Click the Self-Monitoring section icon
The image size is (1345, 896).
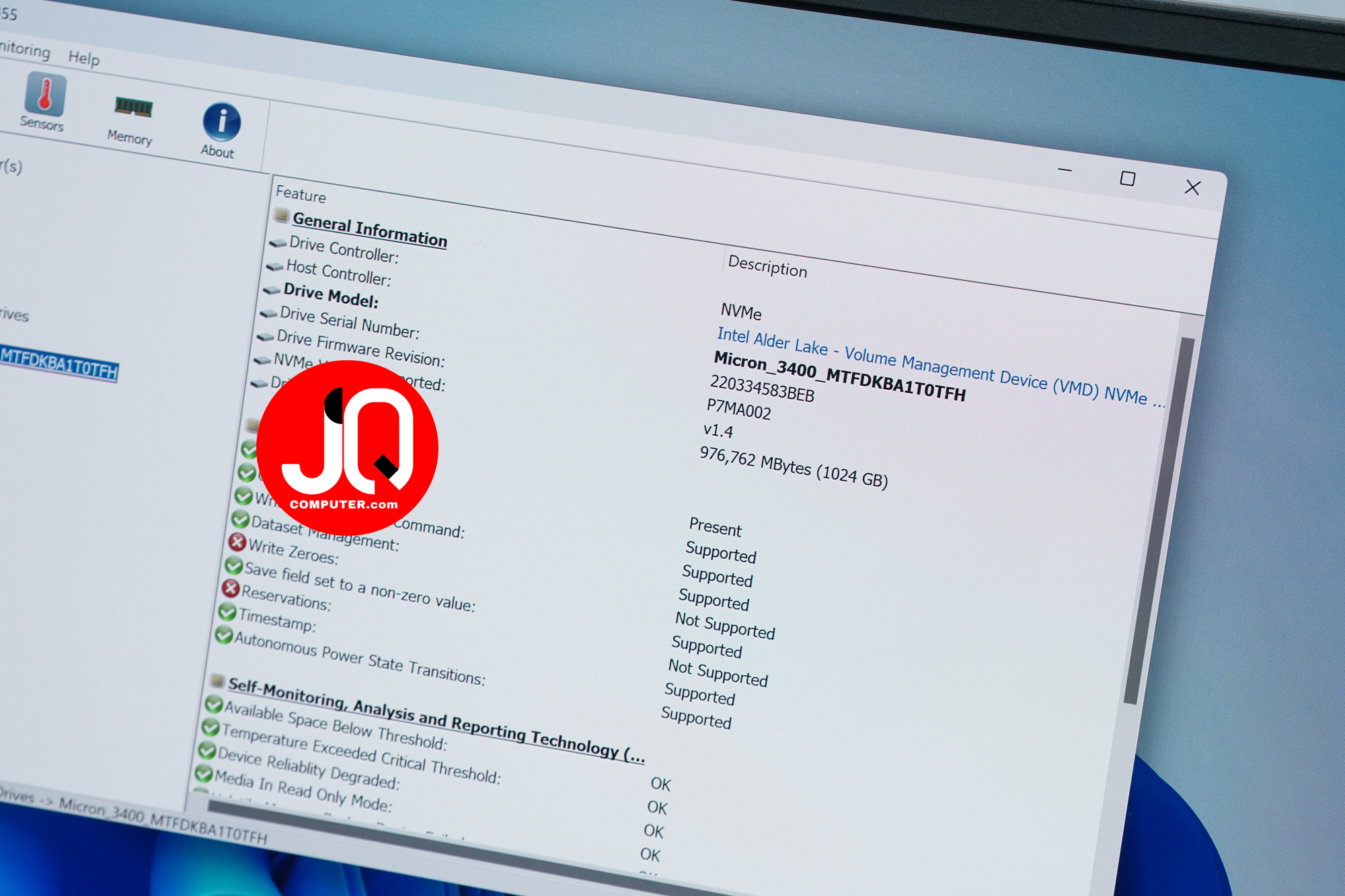click(x=217, y=680)
